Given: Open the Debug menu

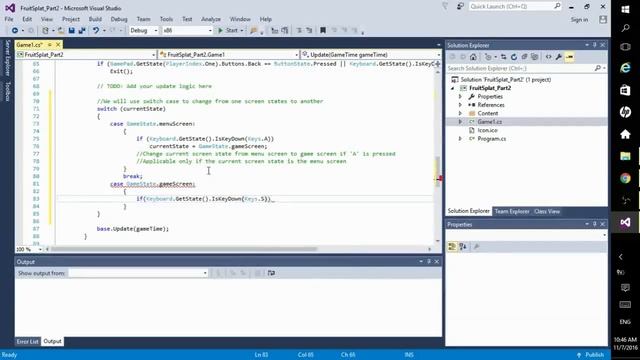Looking at the screenshot, I should pos(119,19).
